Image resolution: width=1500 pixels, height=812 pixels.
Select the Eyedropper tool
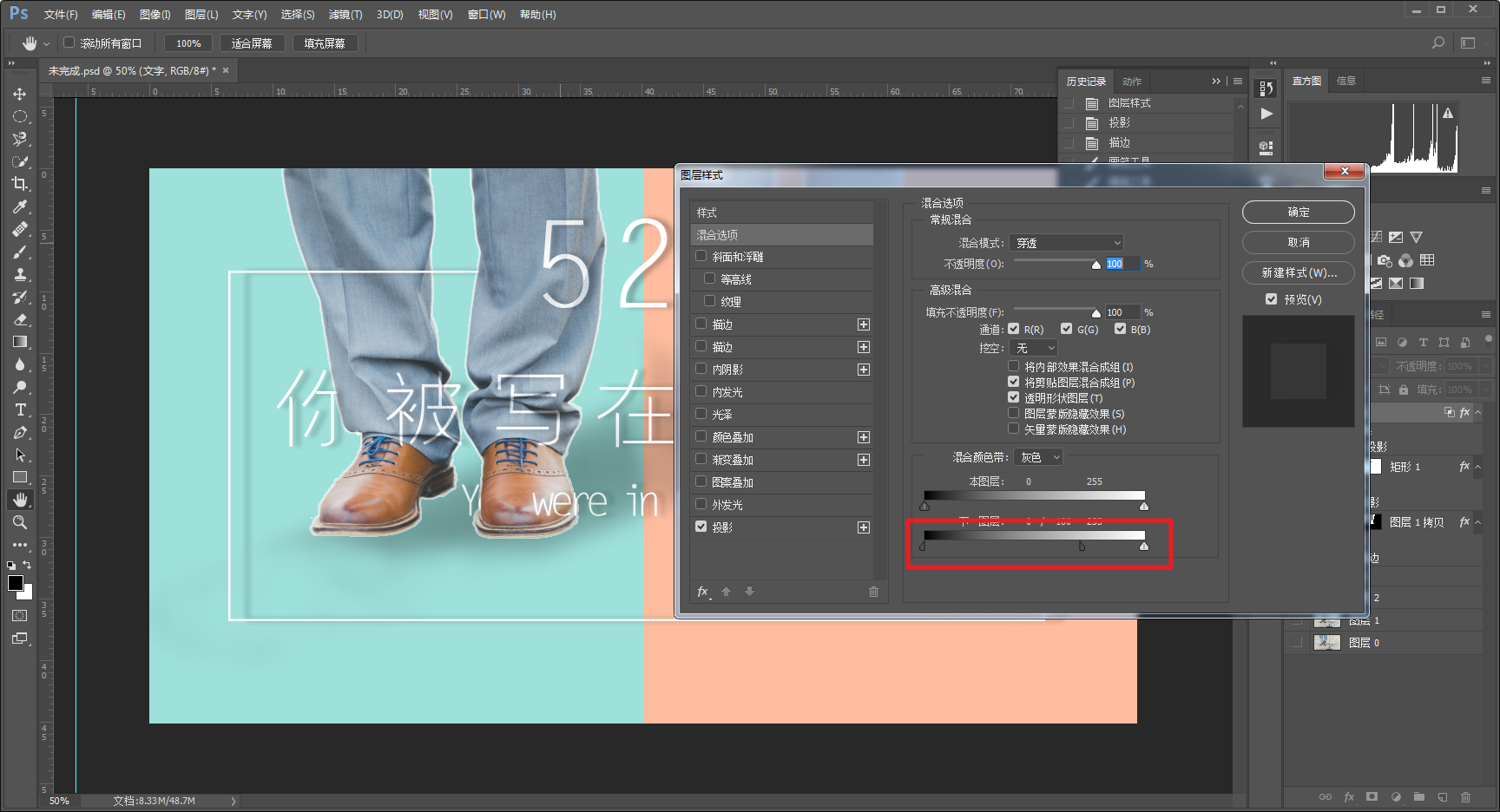tap(19, 206)
